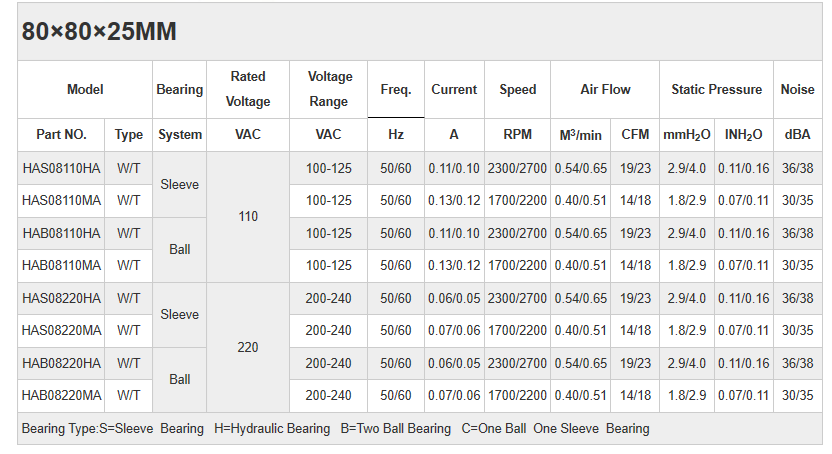Click the HAB08110HA part number cell
The image size is (832, 454).
pos(61,233)
